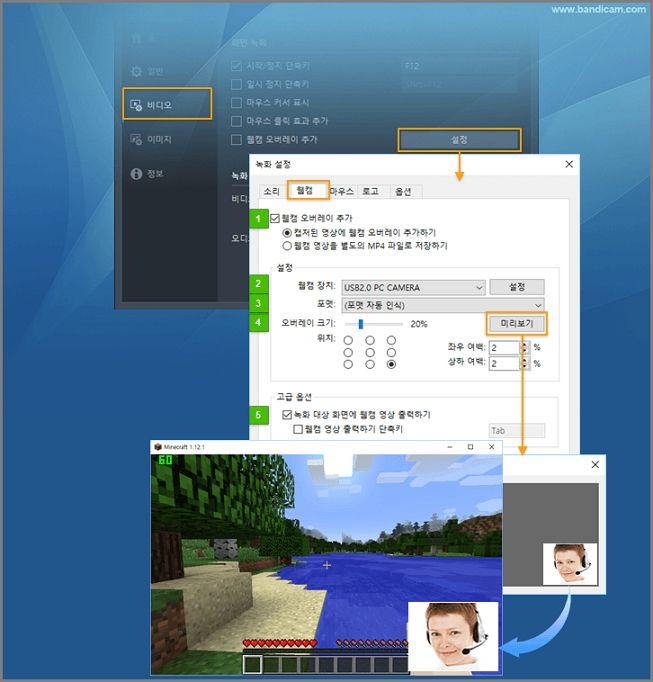
Task: Switch to the 소리 tab
Action: 271,191
